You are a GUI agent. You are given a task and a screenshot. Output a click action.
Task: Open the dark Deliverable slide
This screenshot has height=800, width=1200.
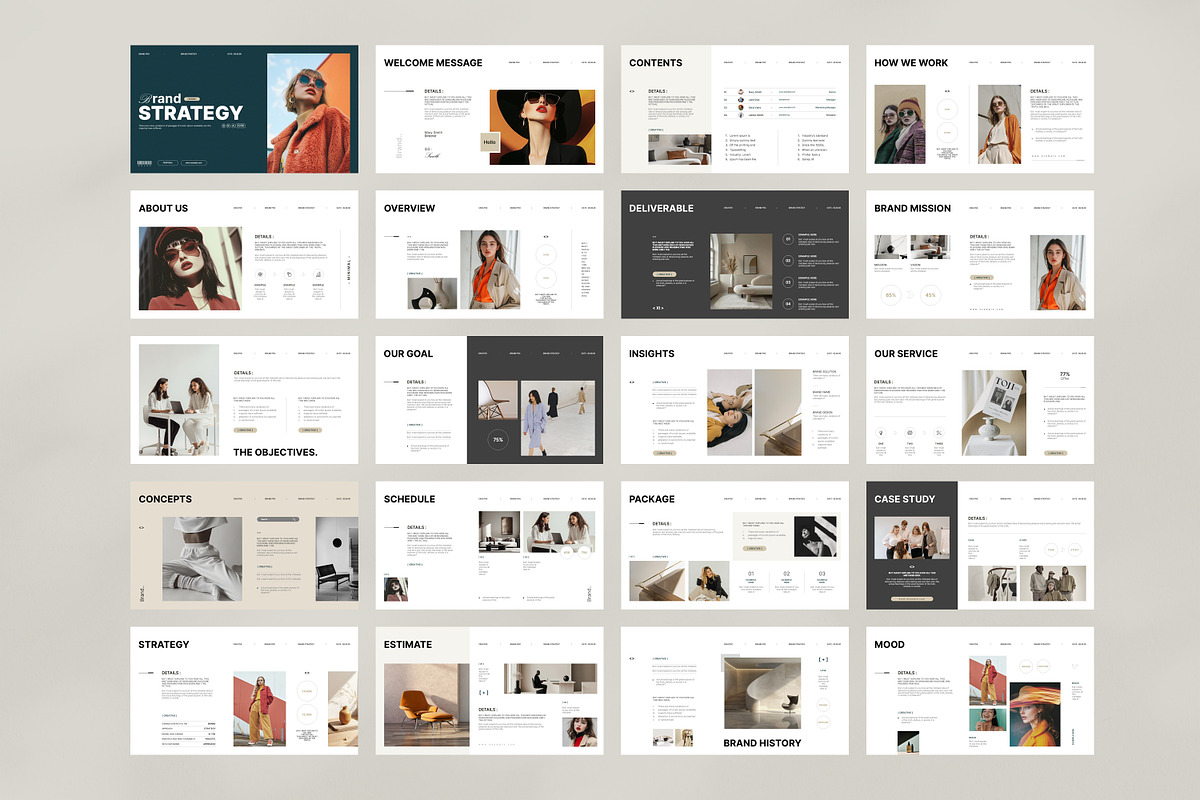click(735, 255)
